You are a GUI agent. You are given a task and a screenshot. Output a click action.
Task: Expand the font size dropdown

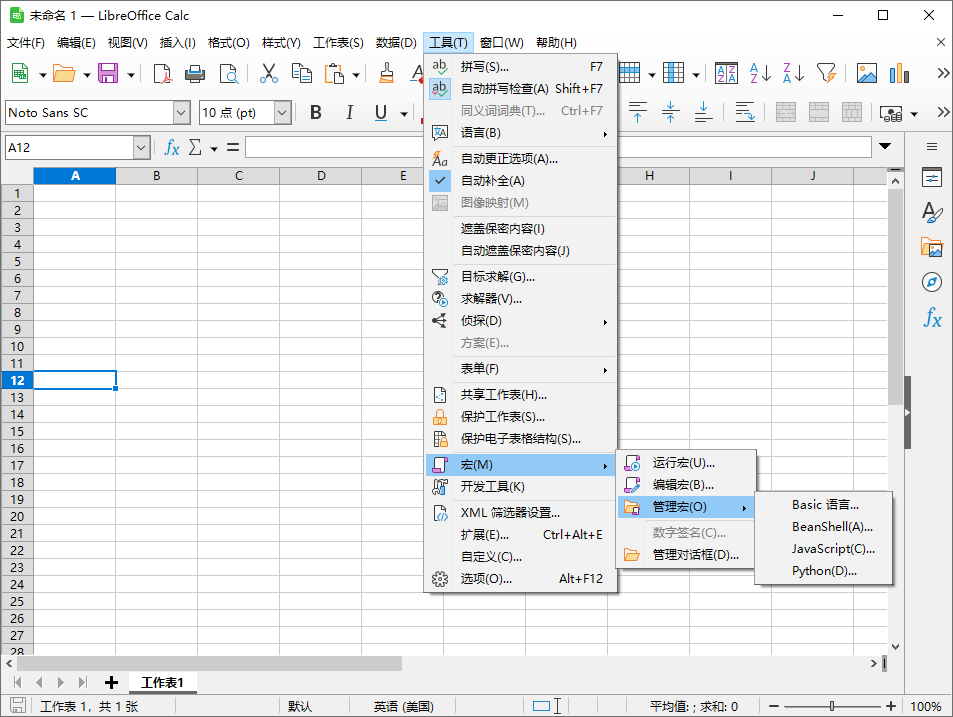(283, 112)
